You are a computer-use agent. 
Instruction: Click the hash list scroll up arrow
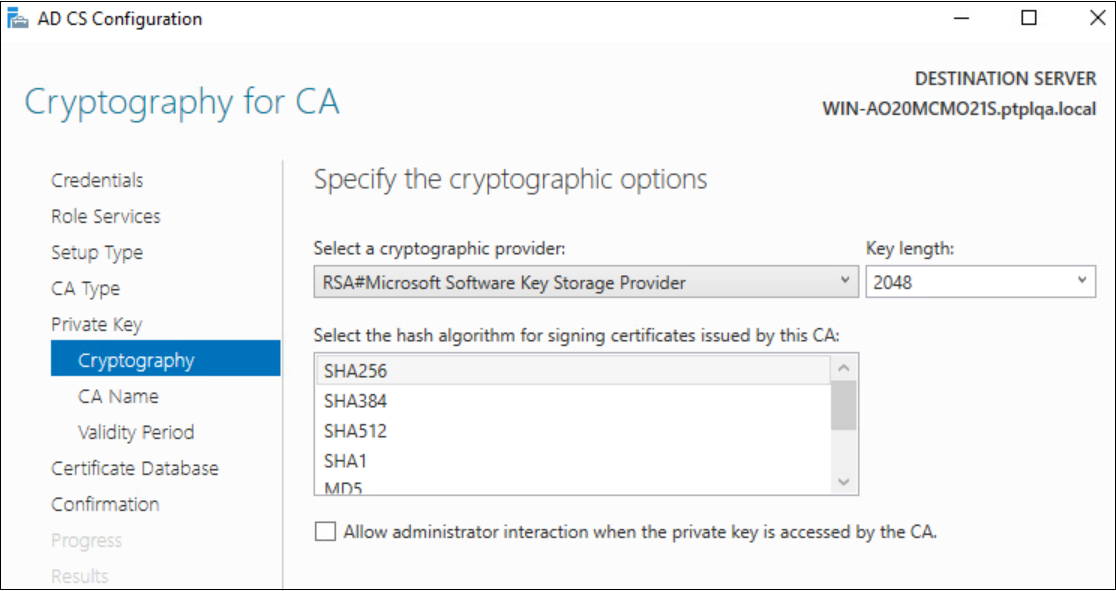(844, 368)
